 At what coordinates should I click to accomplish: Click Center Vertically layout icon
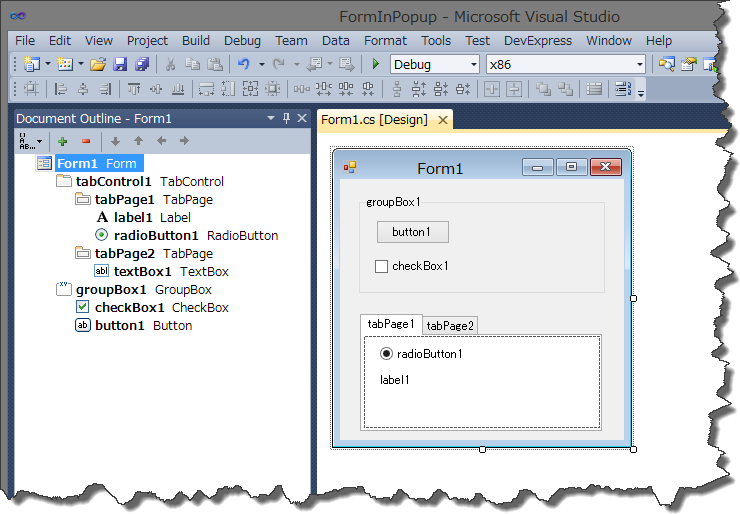[x=514, y=89]
